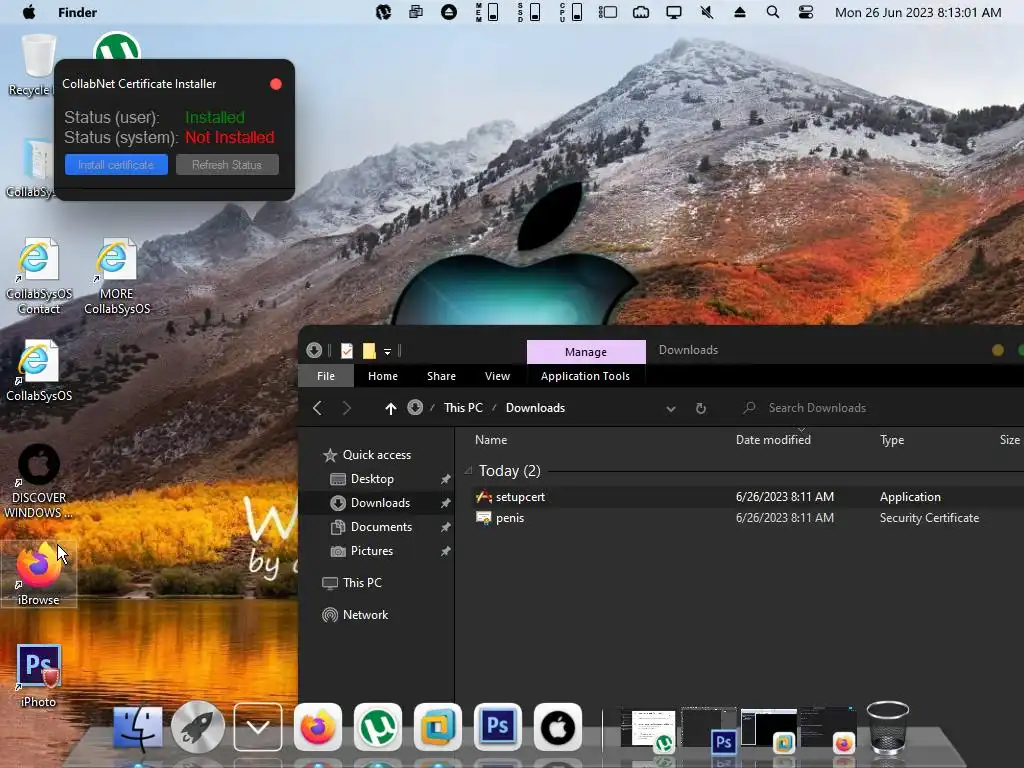Image resolution: width=1024 pixels, height=768 pixels.
Task: Click the muted speaker icon in menu bar
Action: click(706, 12)
